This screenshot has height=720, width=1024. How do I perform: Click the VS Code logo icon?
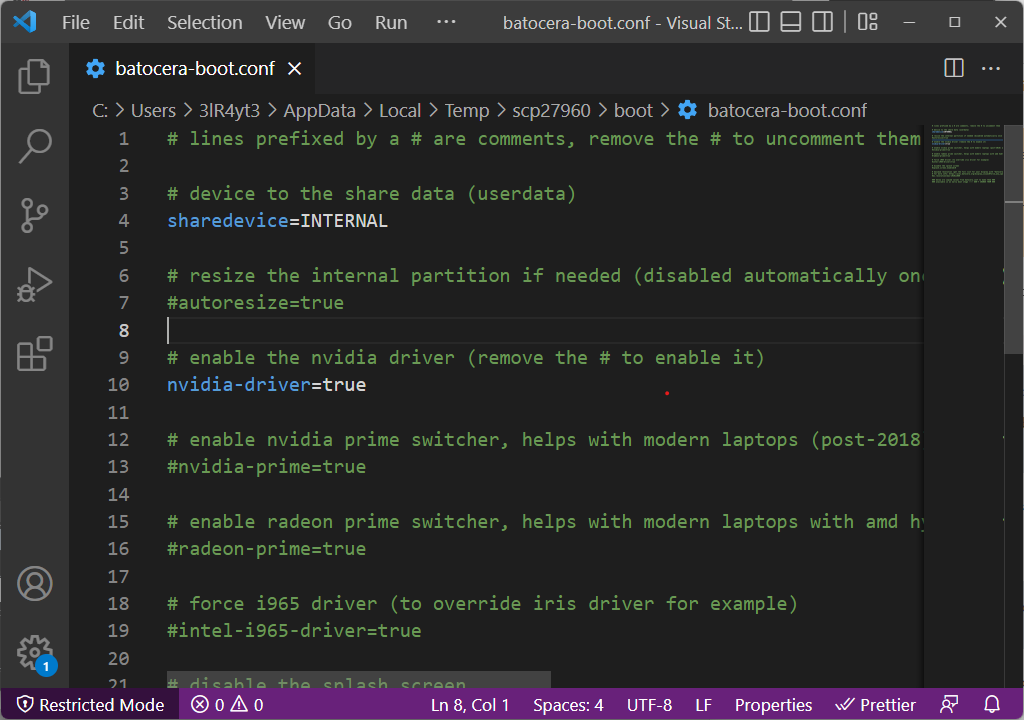coord(25,22)
